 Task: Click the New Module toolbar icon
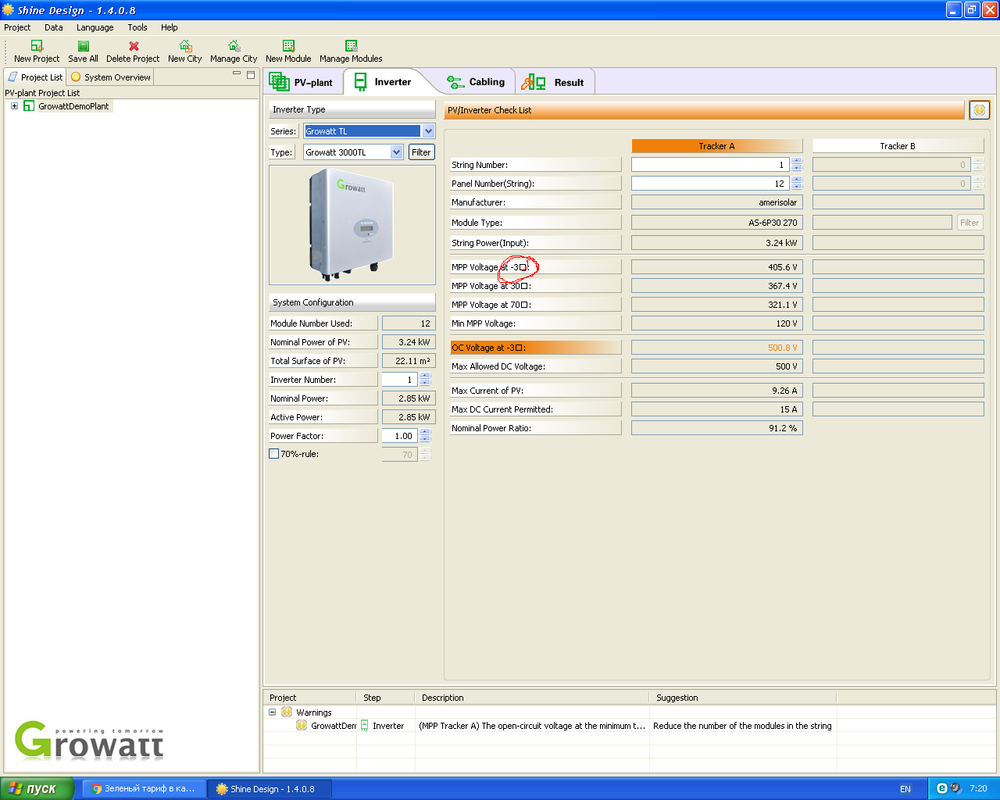(x=288, y=46)
